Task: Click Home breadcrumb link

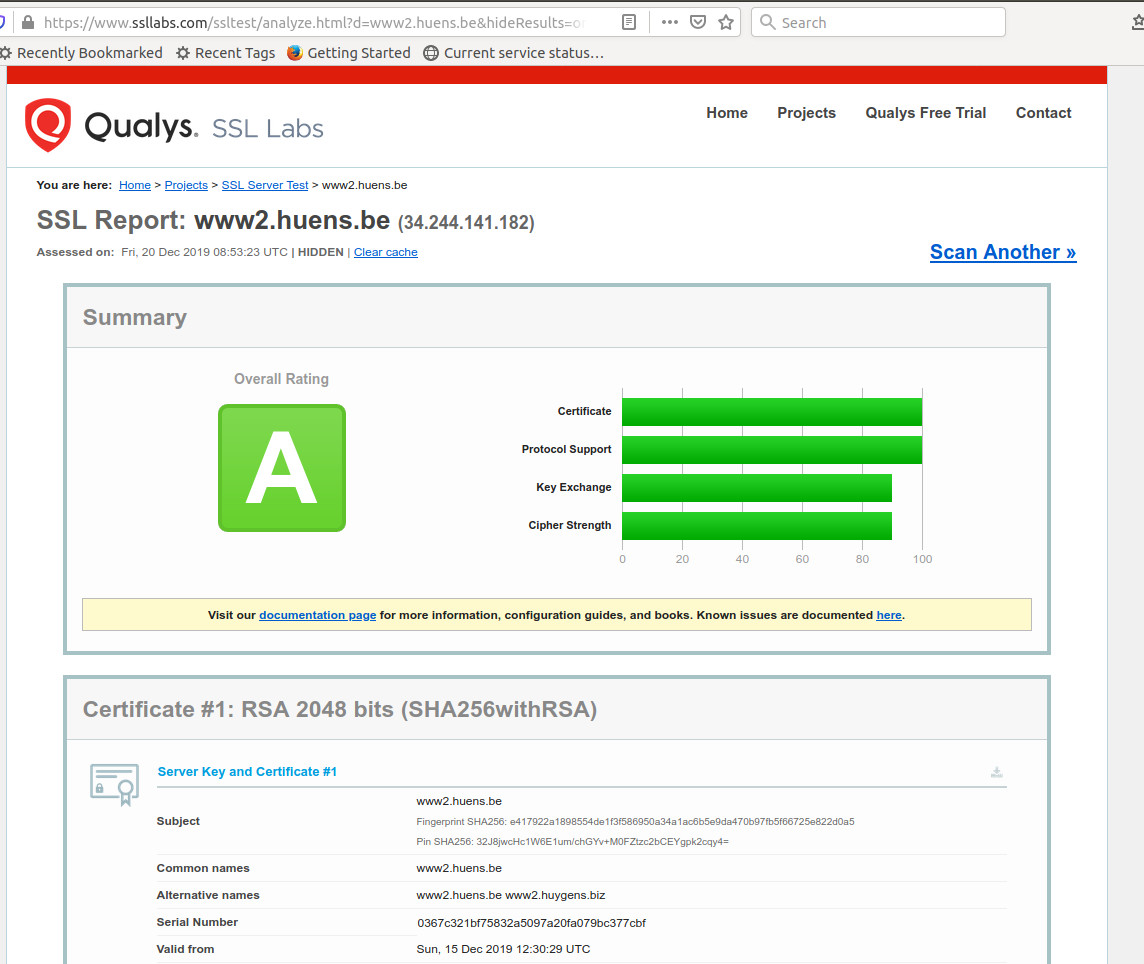Action: [135, 185]
